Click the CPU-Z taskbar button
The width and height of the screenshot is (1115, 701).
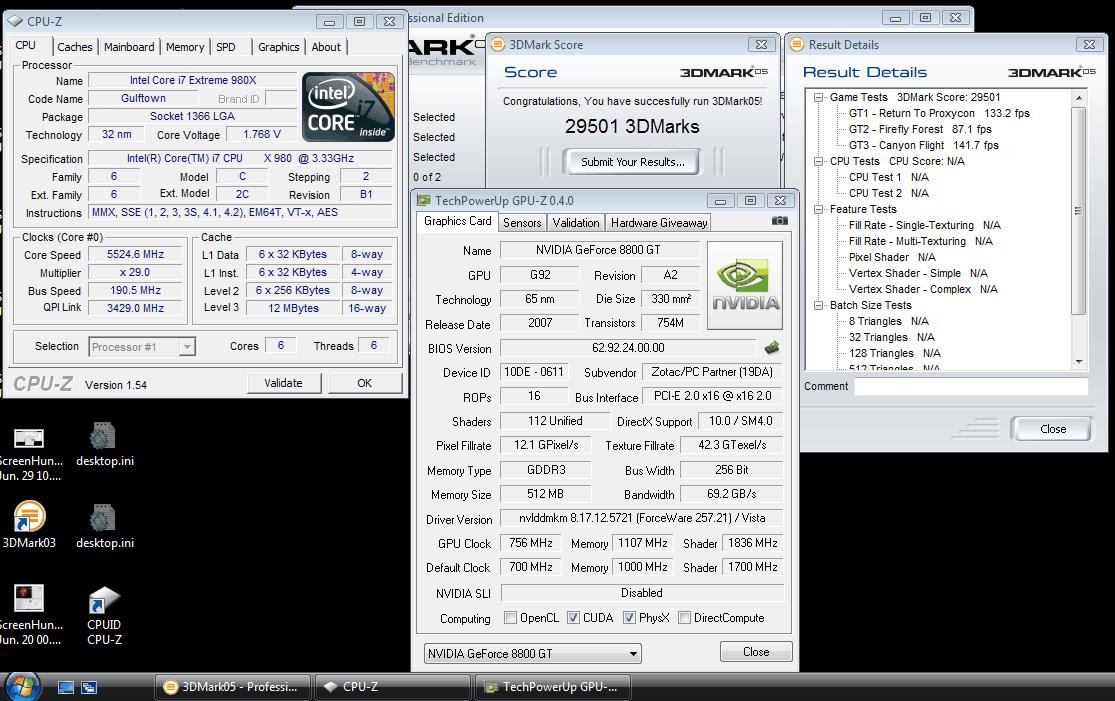pyautogui.click(x=393, y=687)
